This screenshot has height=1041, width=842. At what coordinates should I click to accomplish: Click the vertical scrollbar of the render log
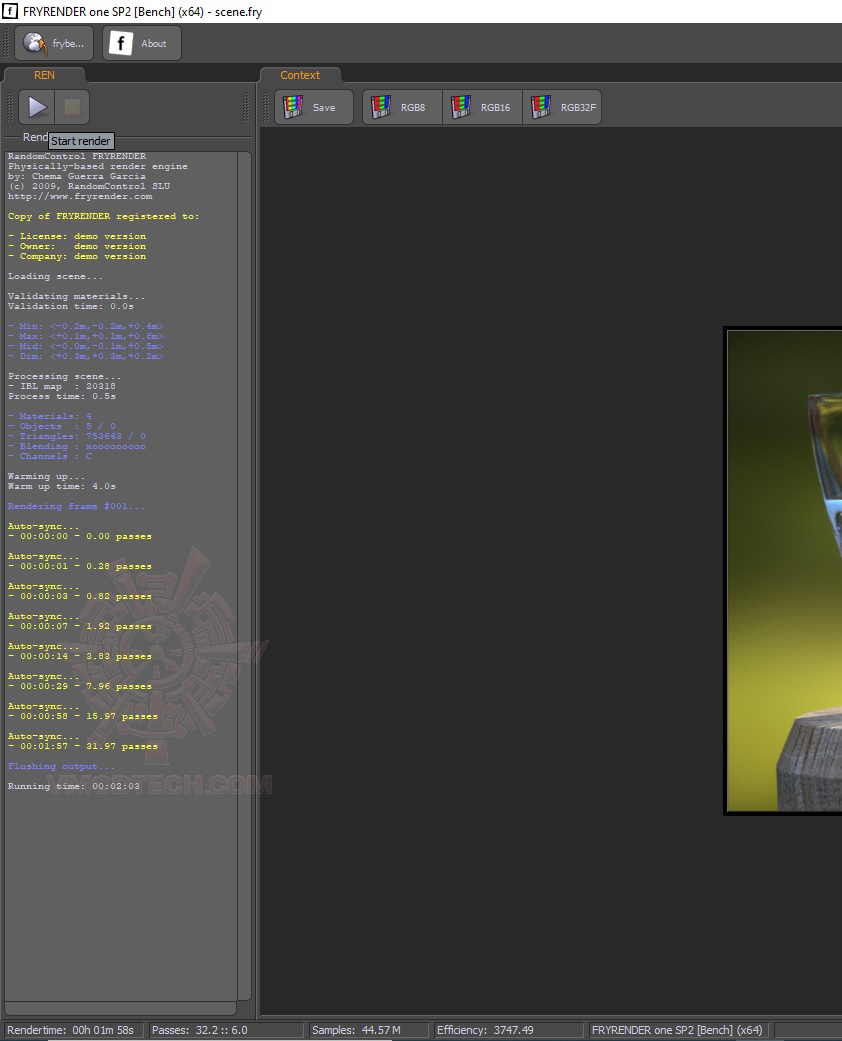[x=244, y=576]
